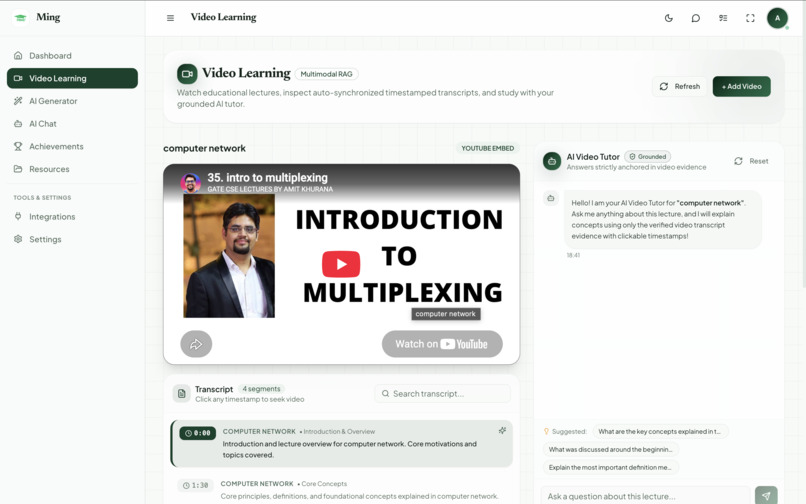806x504 pixels.
Task: Focus the Search transcript field
Action: coord(442,393)
